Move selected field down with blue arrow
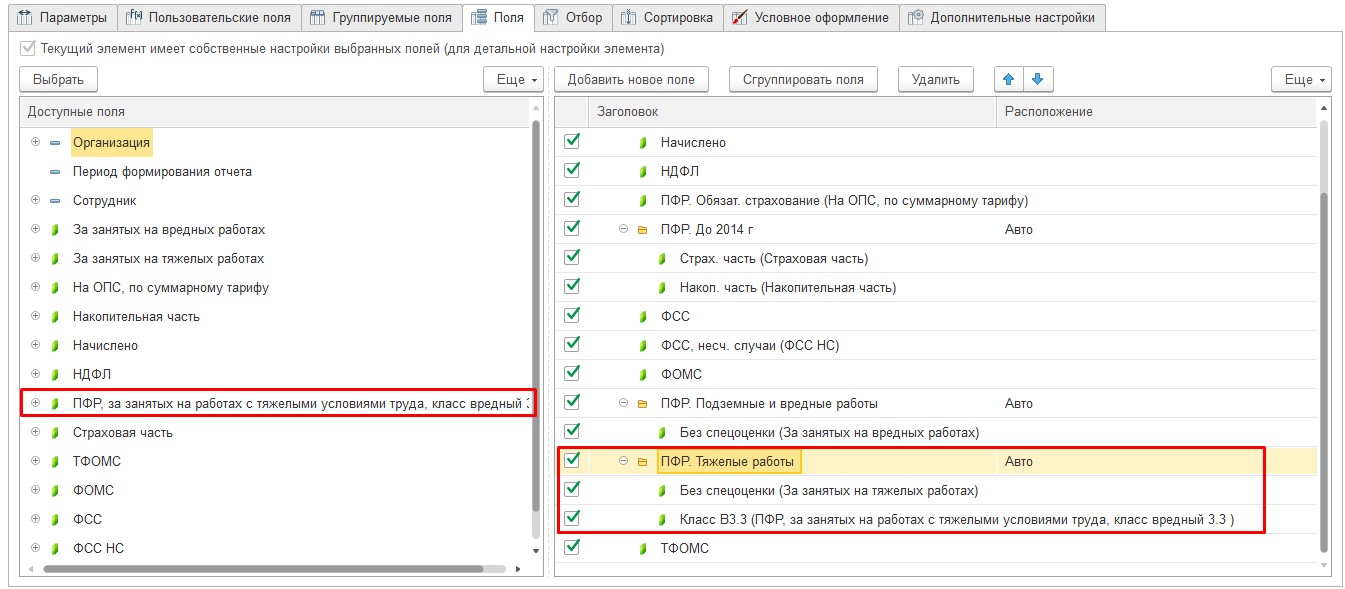 tap(1037, 80)
